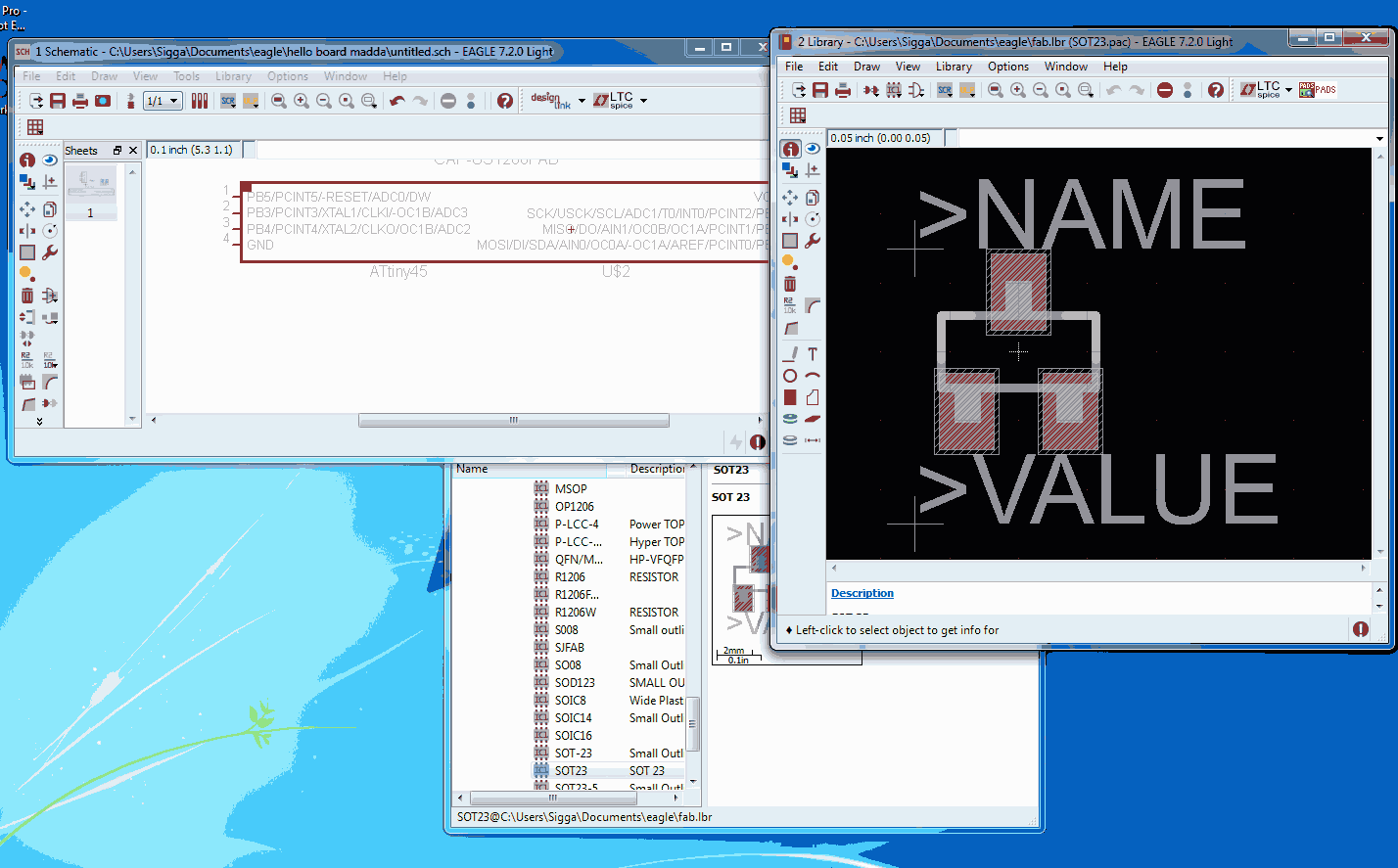Save the schematic with the Schematic toolbar floppy icon

[x=58, y=101]
